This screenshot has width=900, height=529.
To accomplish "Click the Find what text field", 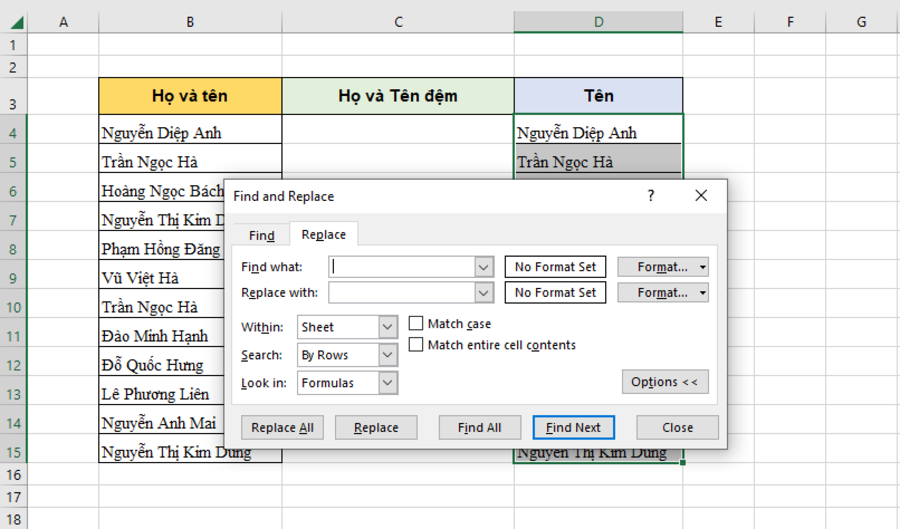I will (x=402, y=267).
